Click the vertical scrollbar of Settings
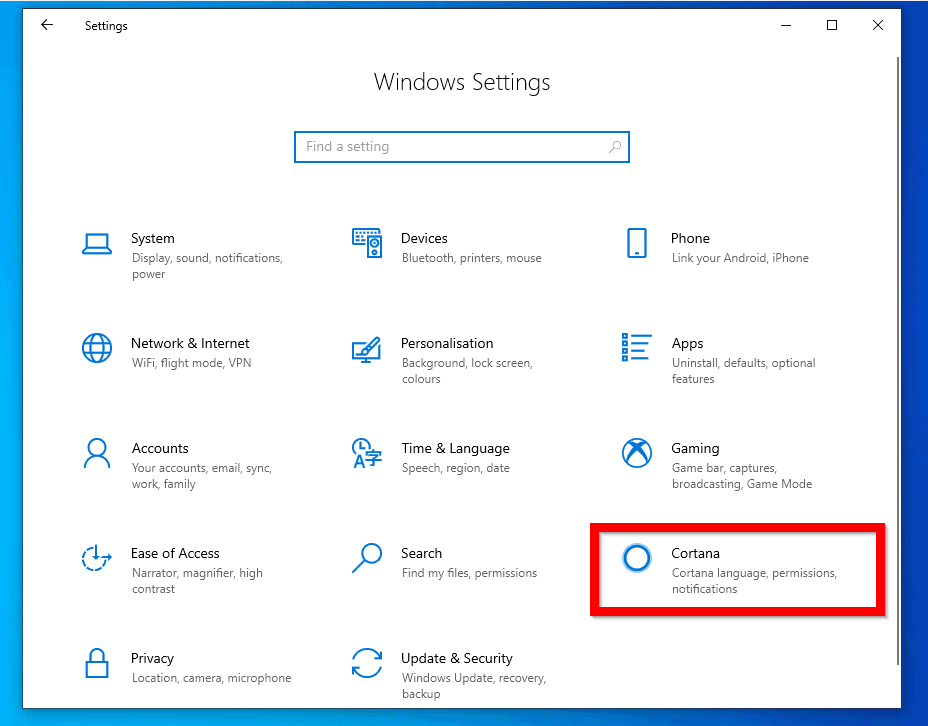Viewport: 928px width, 726px height. coord(898,361)
